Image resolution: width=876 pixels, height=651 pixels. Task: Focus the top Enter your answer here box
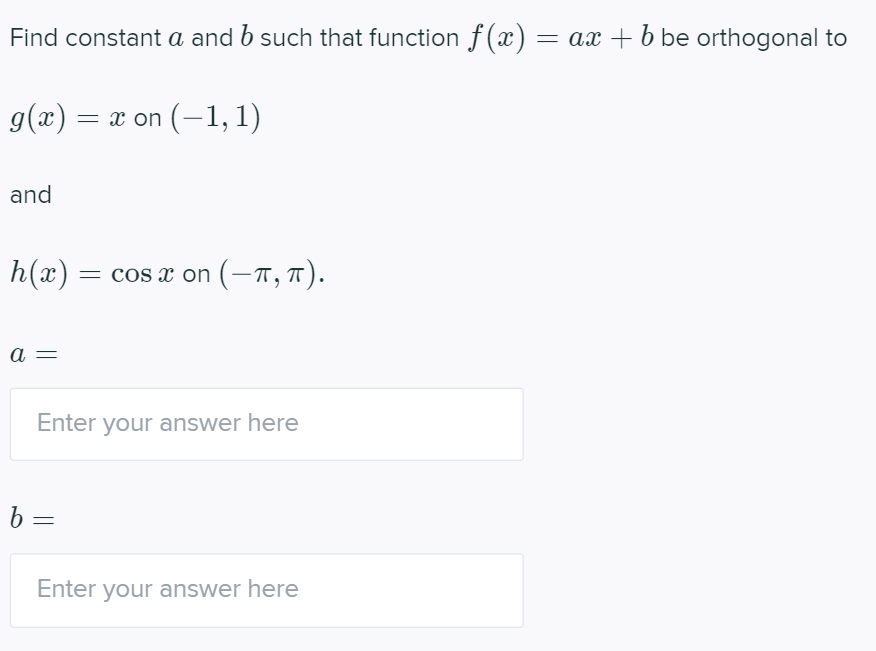click(x=266, y=423)
